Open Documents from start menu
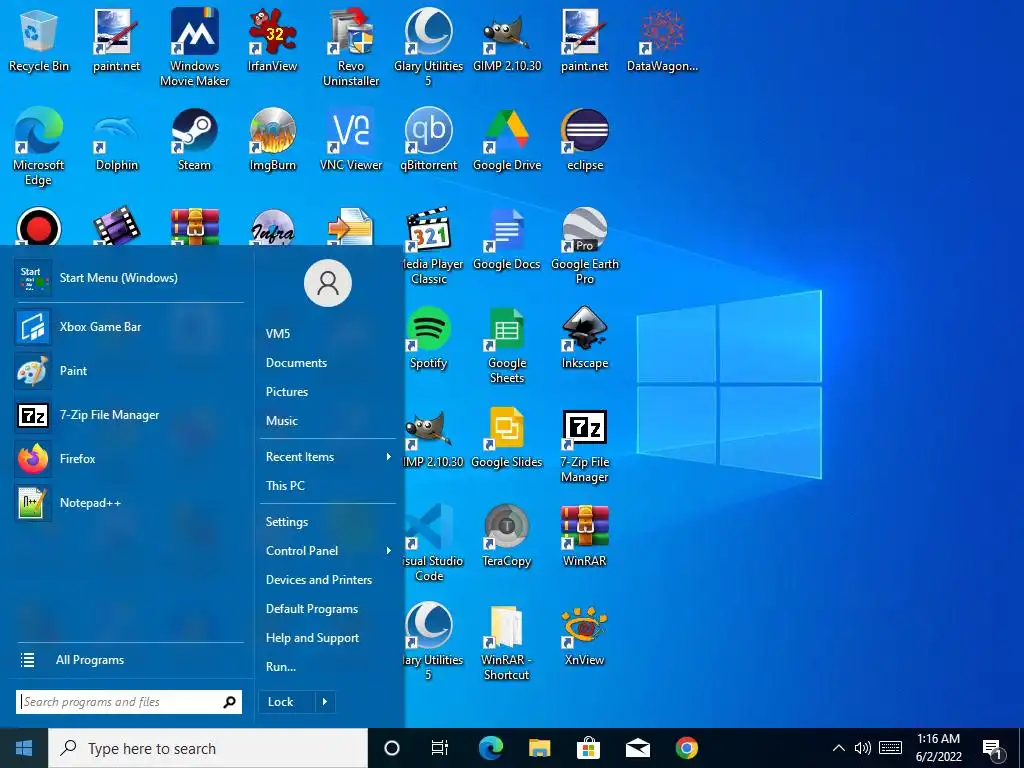Viewport: 1024px width, 768px height. pos(296,362)
